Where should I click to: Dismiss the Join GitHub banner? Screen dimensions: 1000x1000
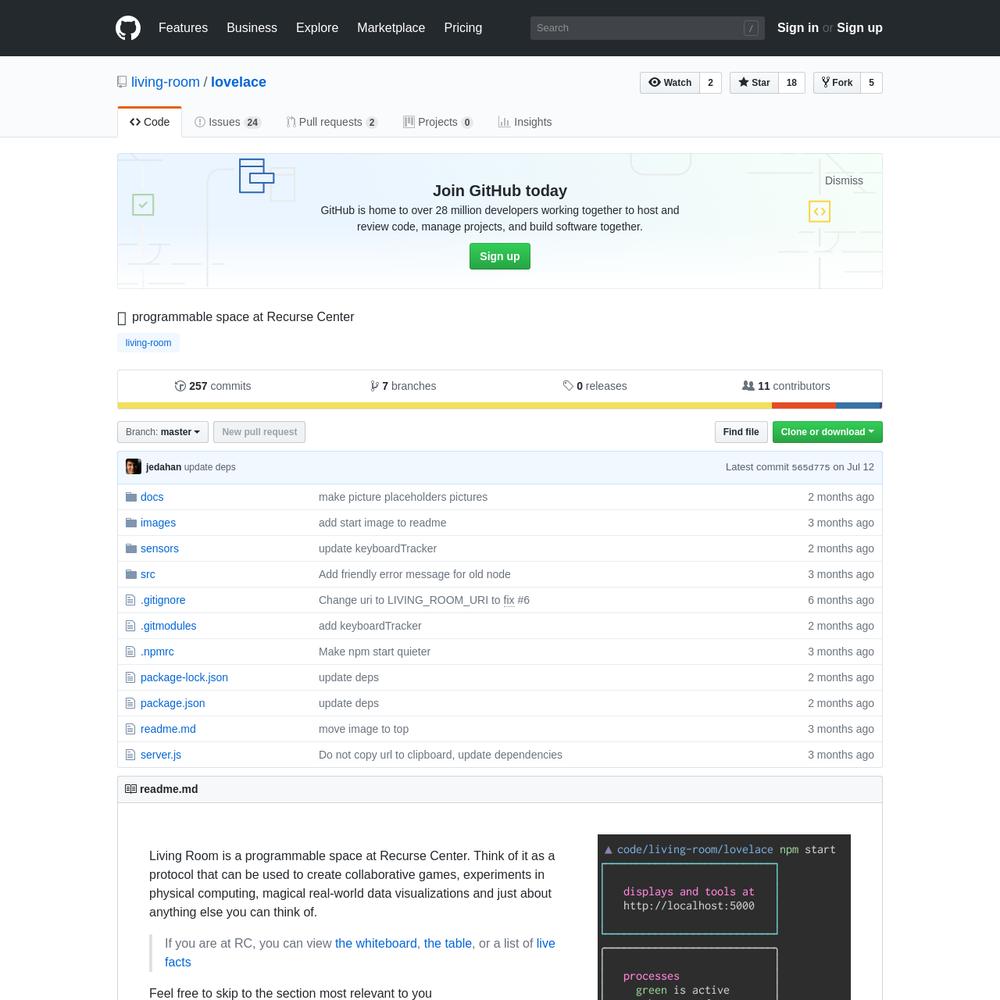click(x=844, y=180)
